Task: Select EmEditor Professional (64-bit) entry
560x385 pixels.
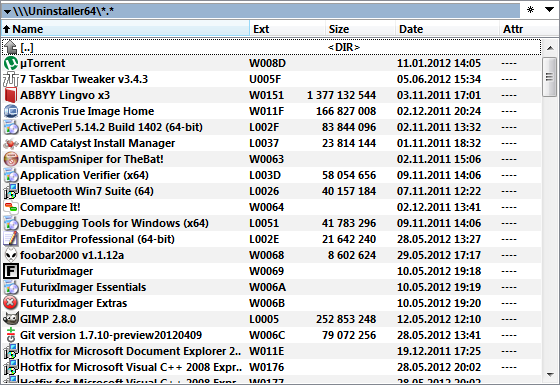Action: (x=98, y=239)
